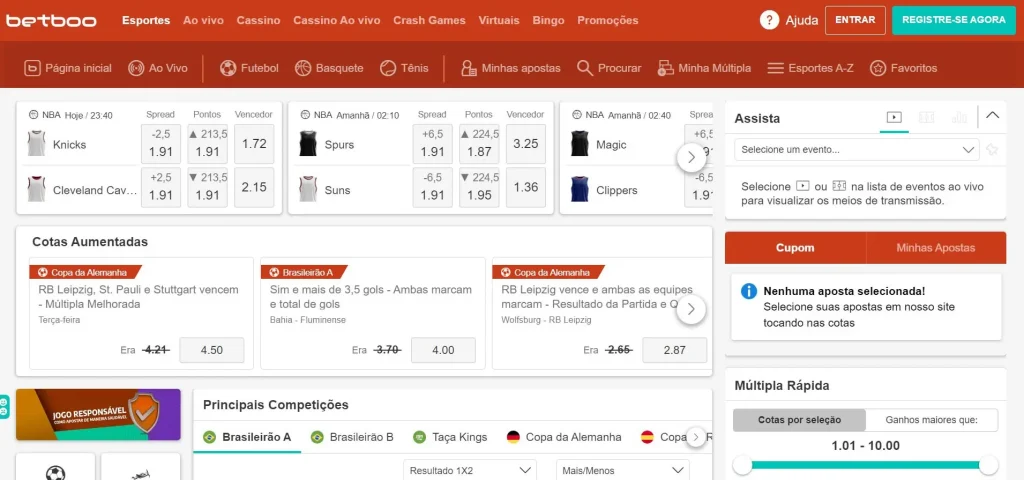The height and width of the screenshot is (480, 1024).
Task: Open Esportes top menu
Action: pyautogui.click(x=146, y=20)
